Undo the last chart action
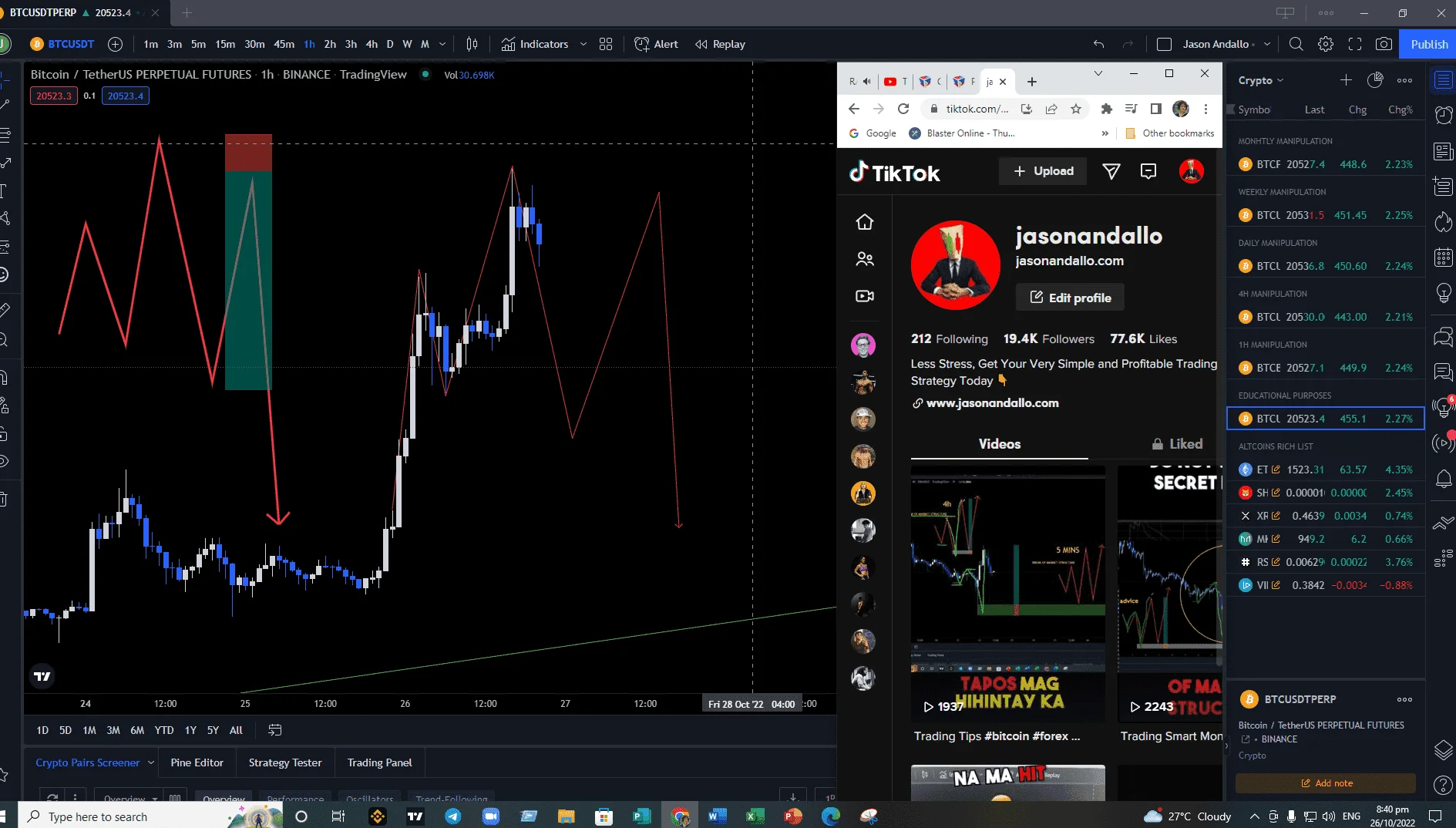 (1098, 44)
